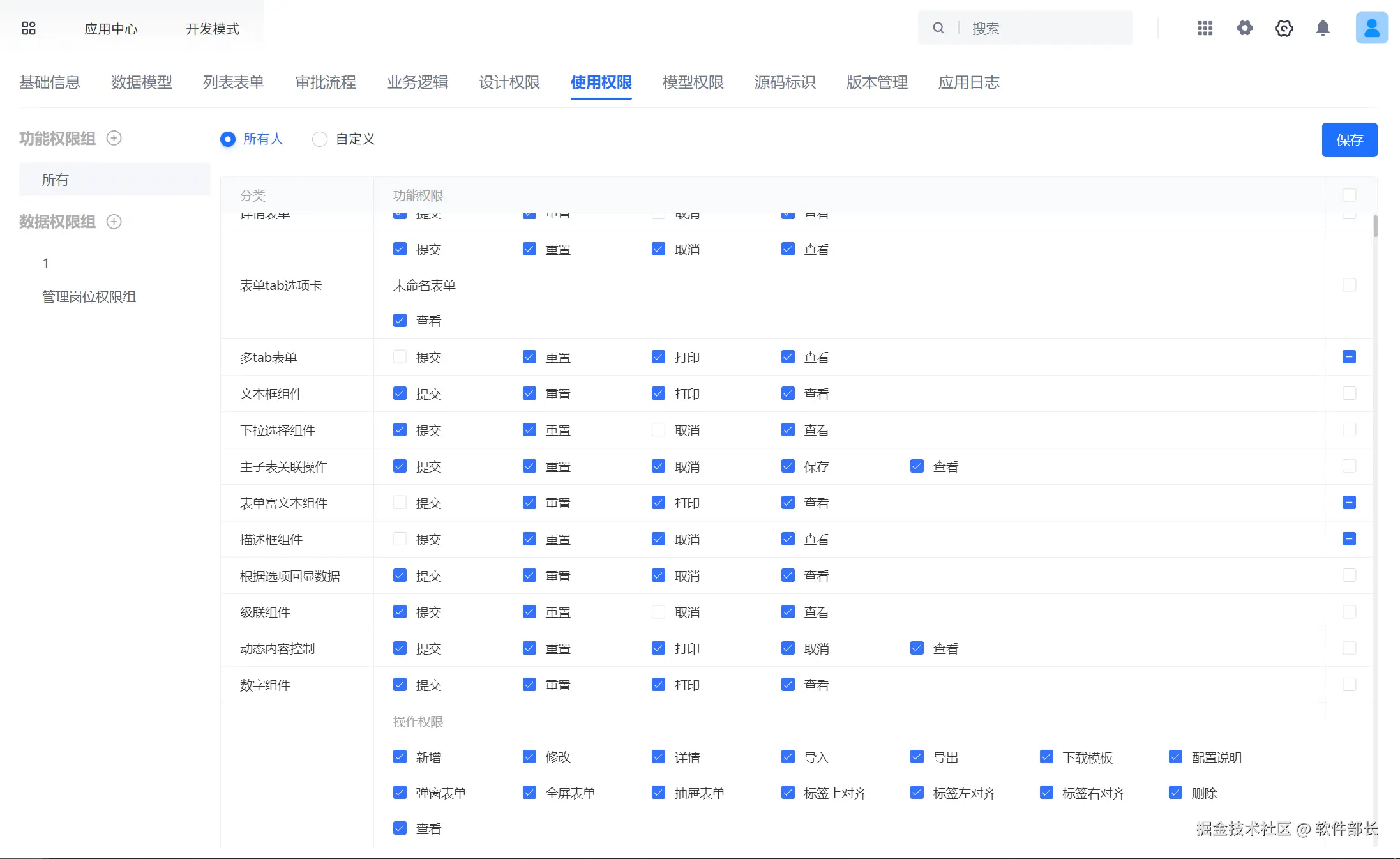Click the solid gear settings icon

pyautogui.click(x=1244, y=28)
